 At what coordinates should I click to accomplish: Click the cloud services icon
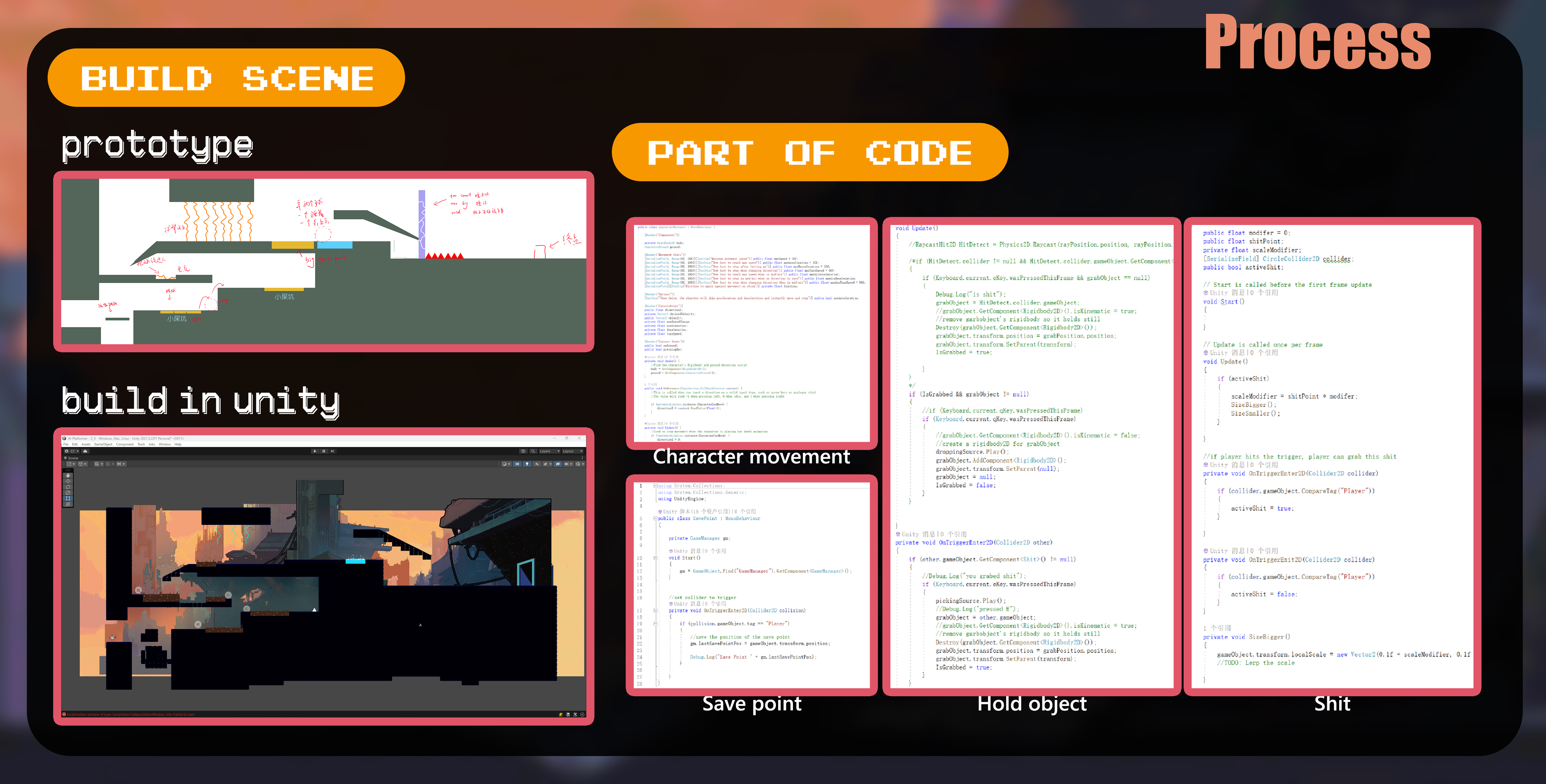point(85,451)
